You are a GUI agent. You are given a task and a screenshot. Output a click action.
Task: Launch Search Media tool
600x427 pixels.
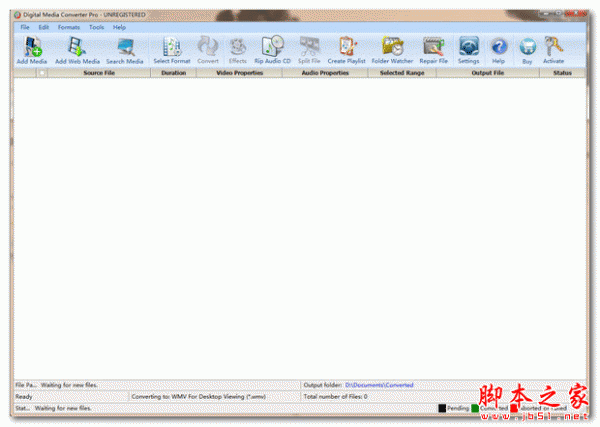pyautogui.click(x=125, y=50)
